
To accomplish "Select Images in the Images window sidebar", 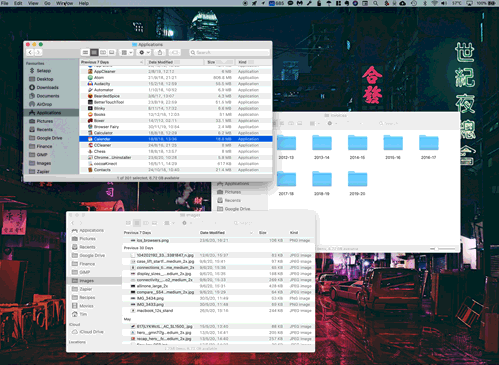I will point(94,281).
